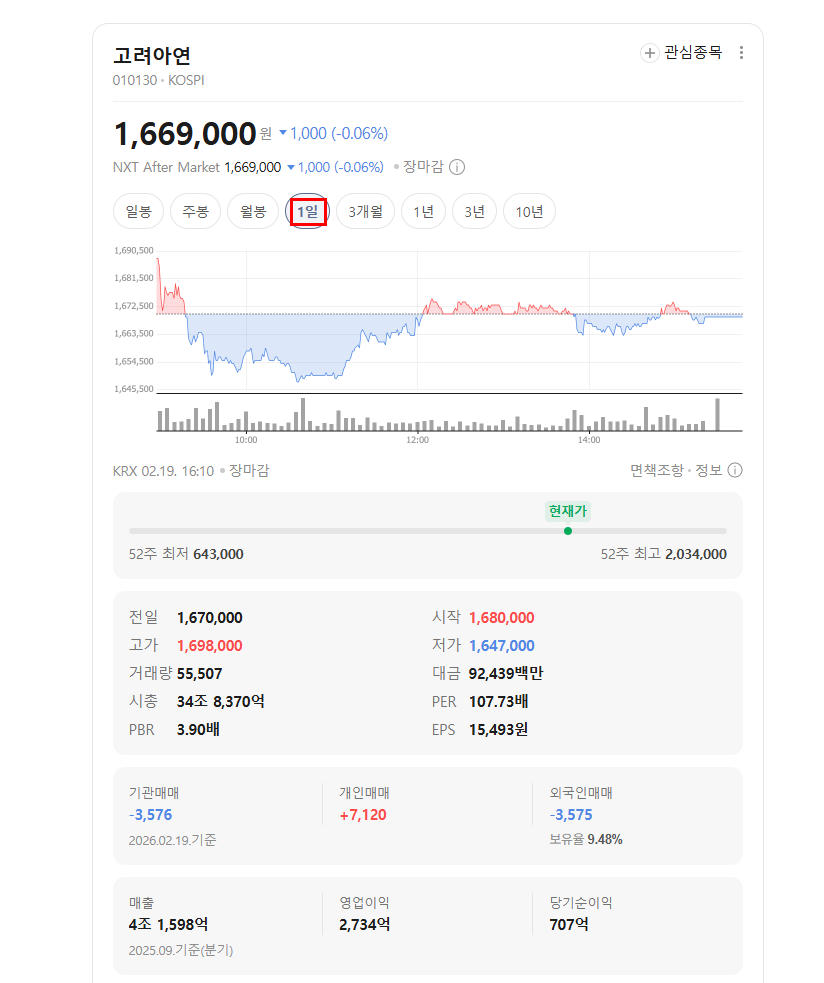
Task: Click 거래량 value 55,507
Action: click(199, 674)
